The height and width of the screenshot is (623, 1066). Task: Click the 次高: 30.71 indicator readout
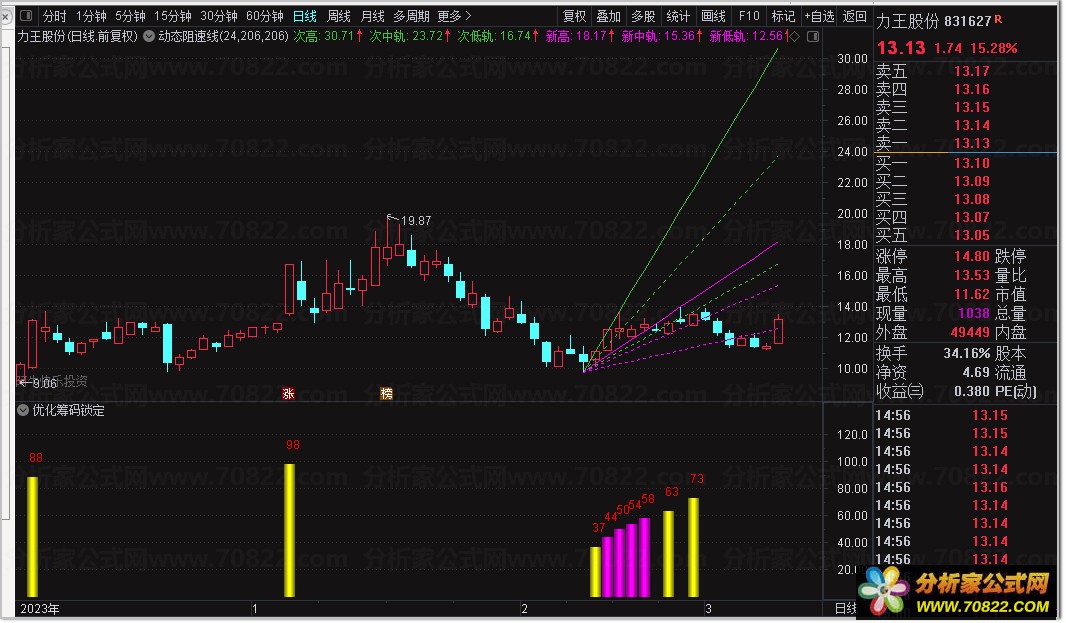pyautogui.click(x=328, y=36)
